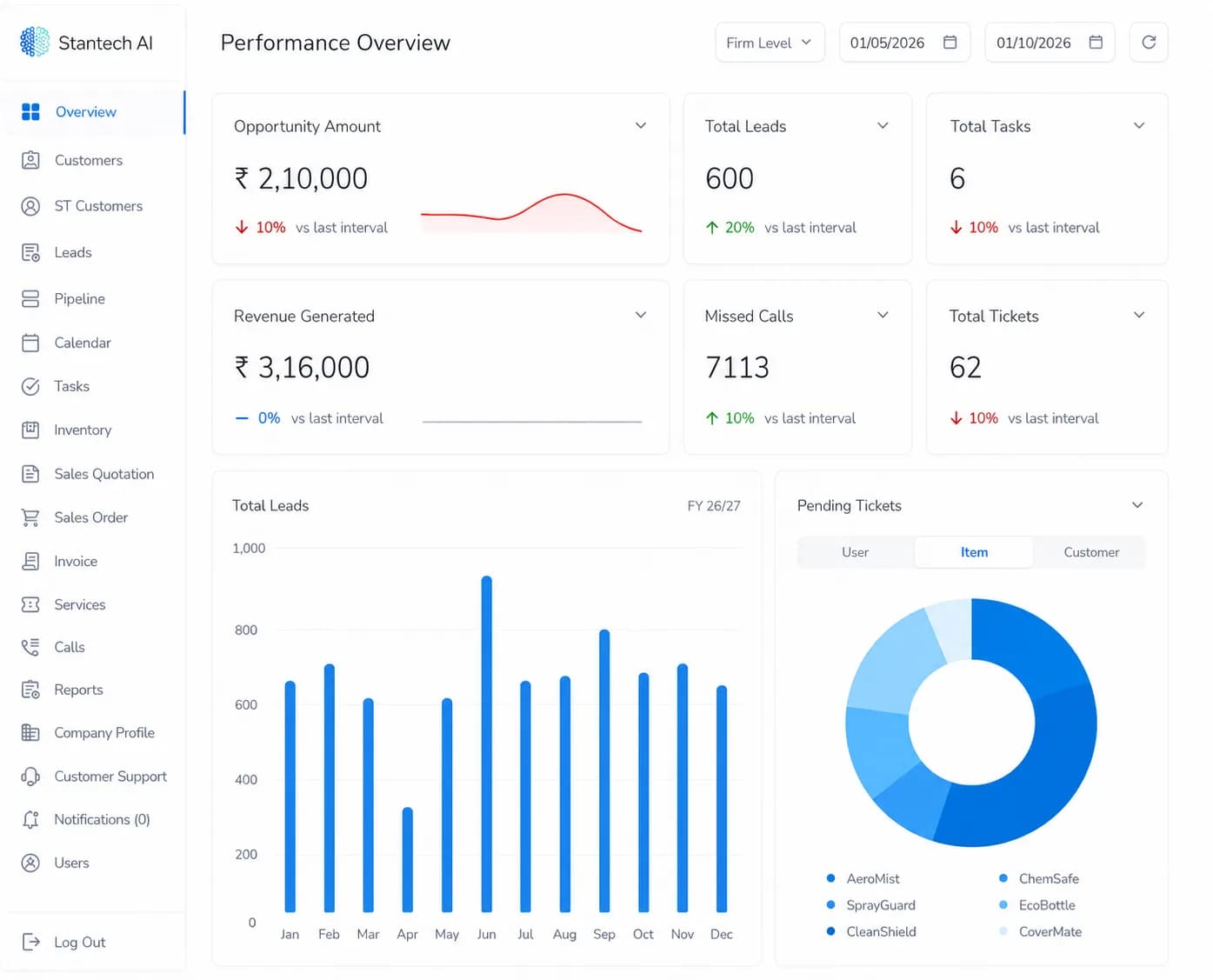Click the CoverMate legend color dot

click(1003, 931)
